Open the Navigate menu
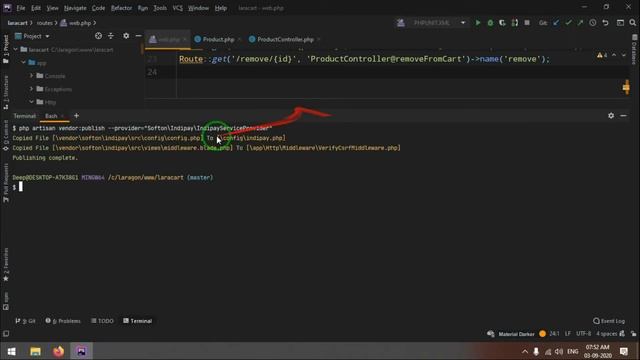The height and width of the screenshot is (360, 640). click(x=75, y=8)
